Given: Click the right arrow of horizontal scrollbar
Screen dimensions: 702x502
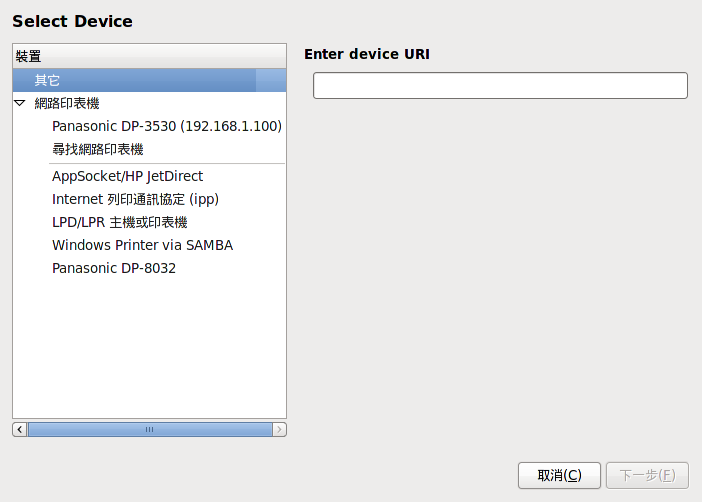Looking at the screenshot, I should (x=279, y=429).
